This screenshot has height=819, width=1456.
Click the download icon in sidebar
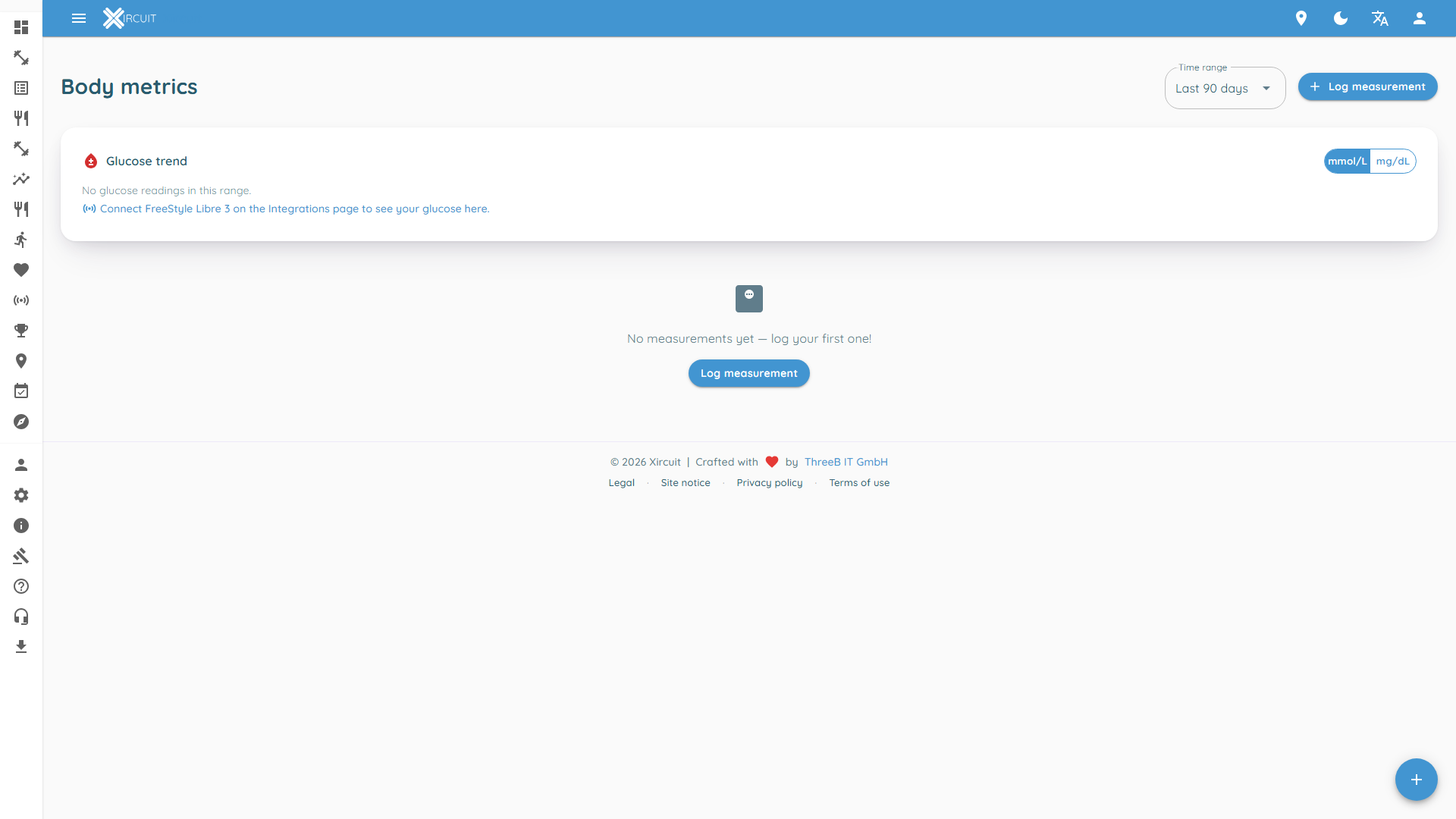click(x=21, y=647)
